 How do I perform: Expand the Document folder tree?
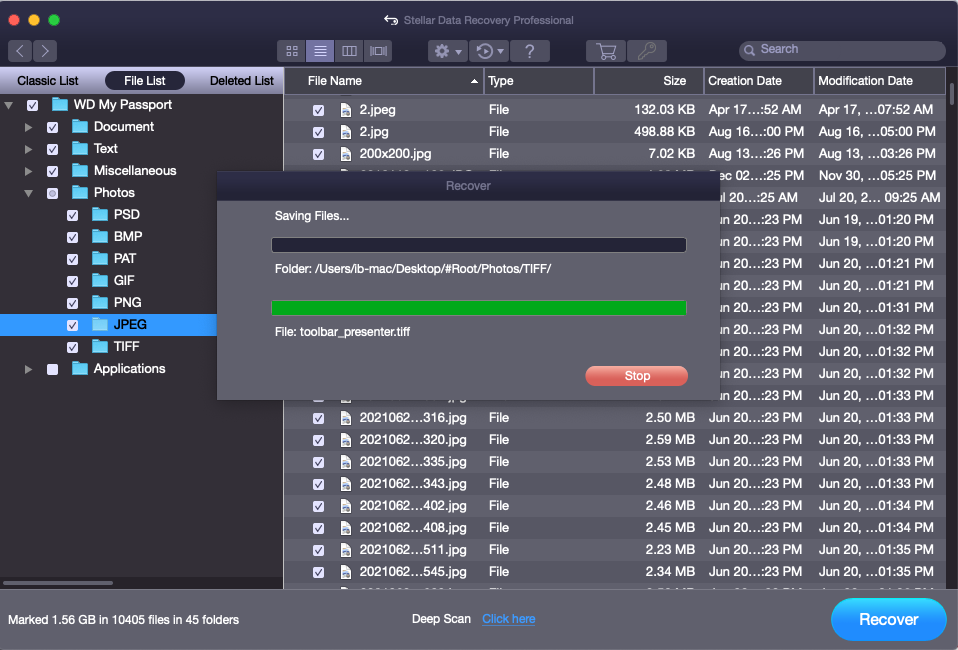point(29,127)
